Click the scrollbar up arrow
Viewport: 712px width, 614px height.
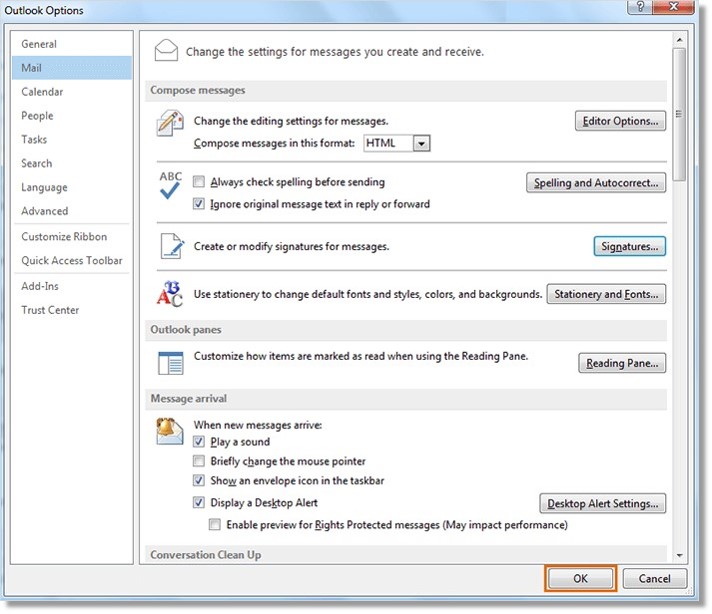[x=679, y=40]
